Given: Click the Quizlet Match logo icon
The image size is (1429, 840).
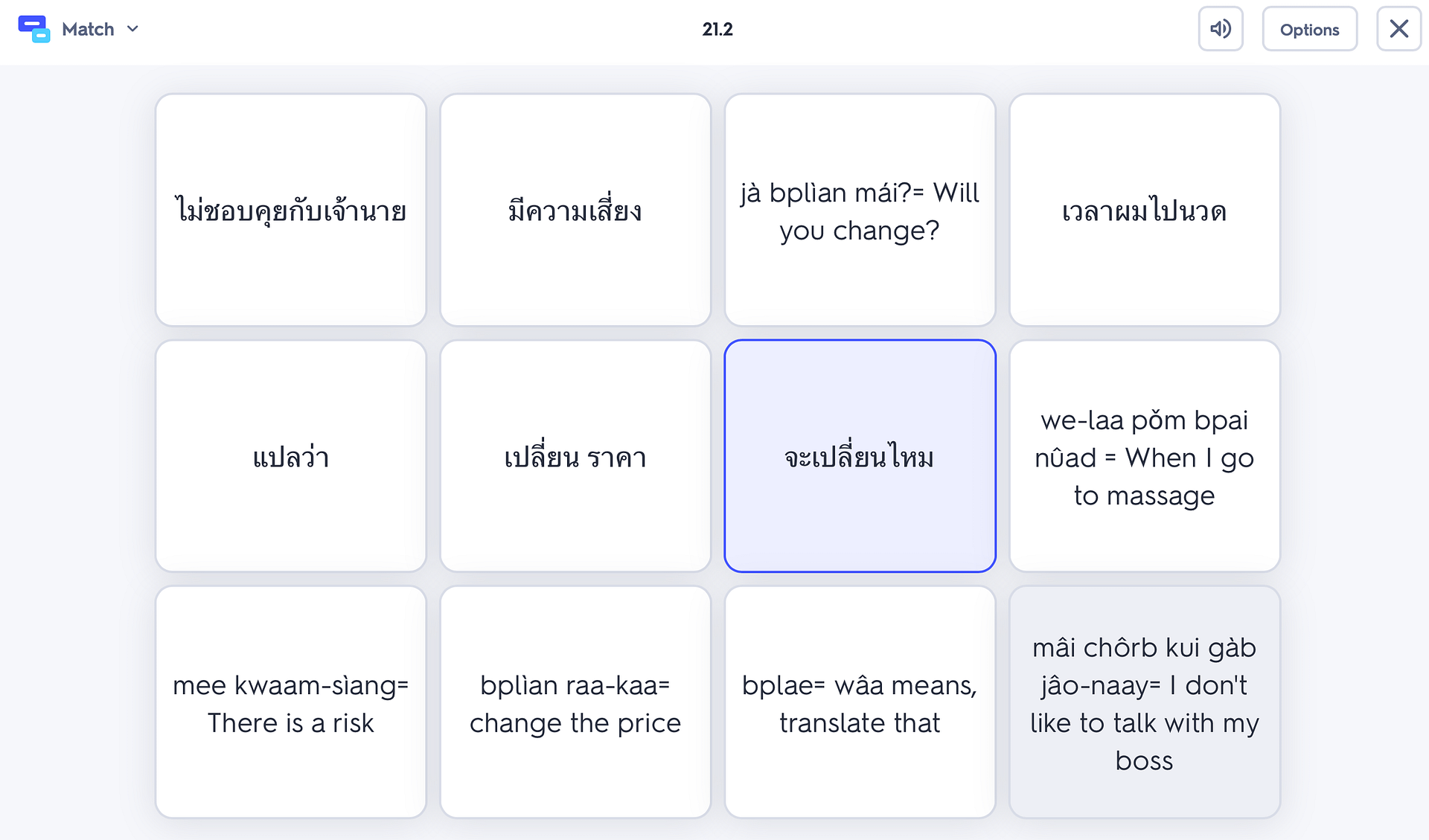Looking at the screenshot, I should pyautogui.click(x=33, y=29).
